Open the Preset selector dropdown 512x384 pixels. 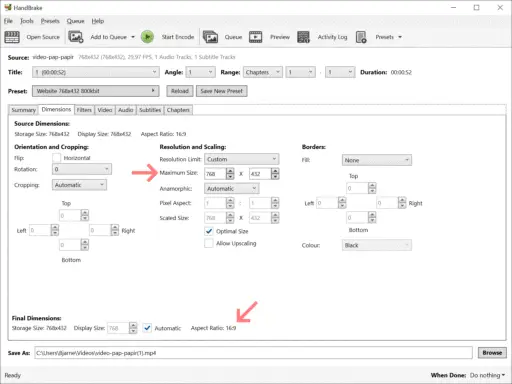tap(95, 91)
